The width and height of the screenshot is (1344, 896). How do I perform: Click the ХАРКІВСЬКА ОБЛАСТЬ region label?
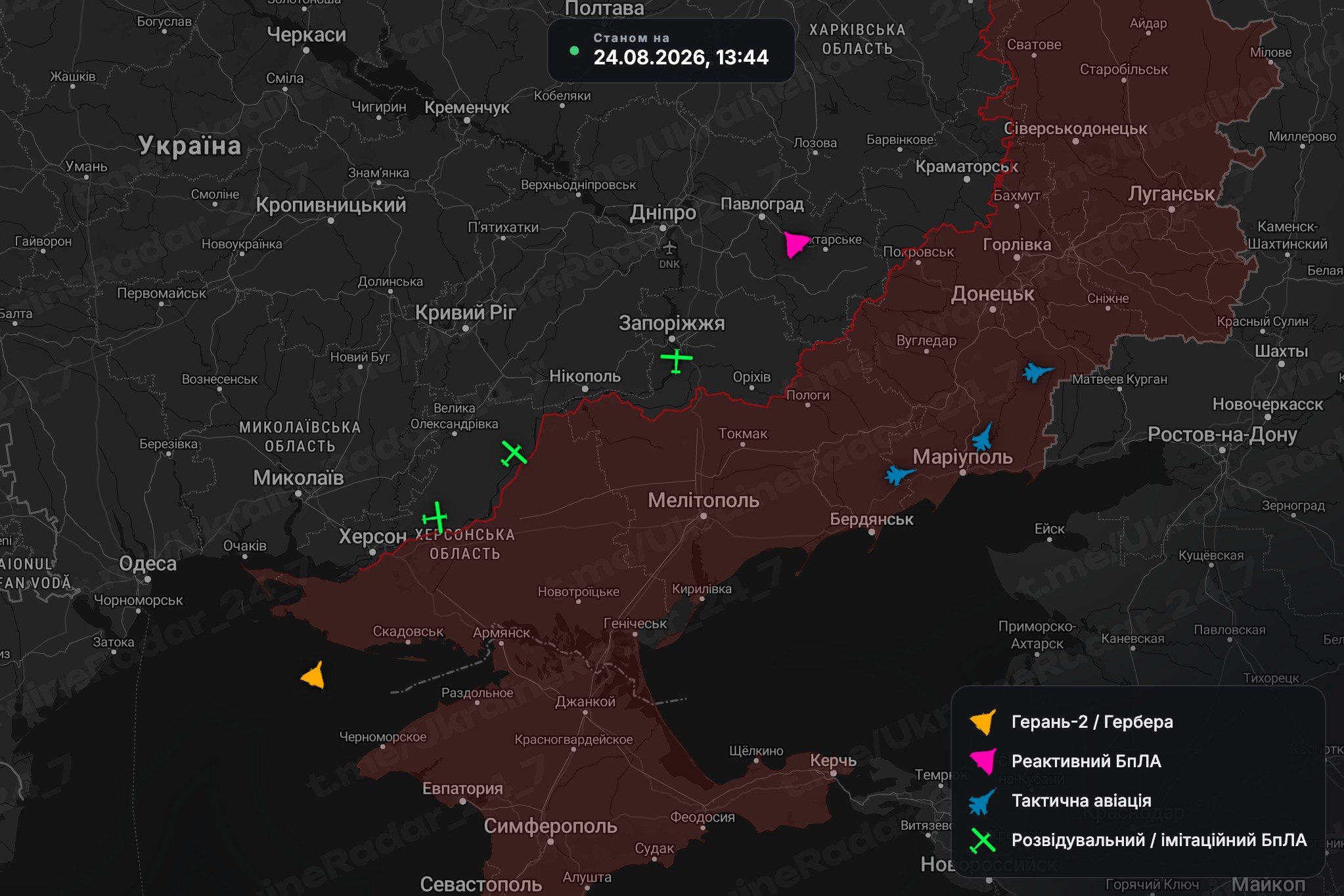coord(857,39)
